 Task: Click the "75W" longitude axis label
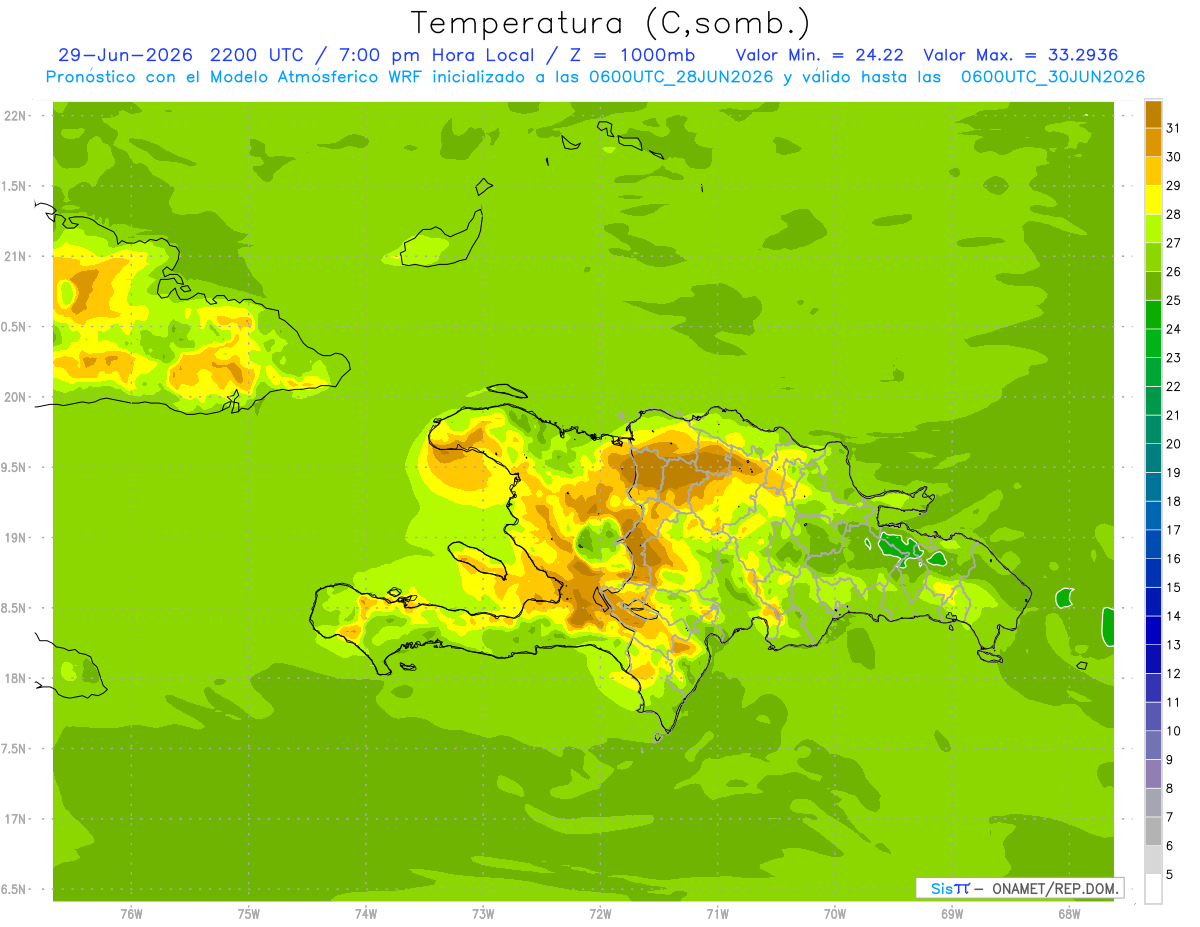coord(249,913)
